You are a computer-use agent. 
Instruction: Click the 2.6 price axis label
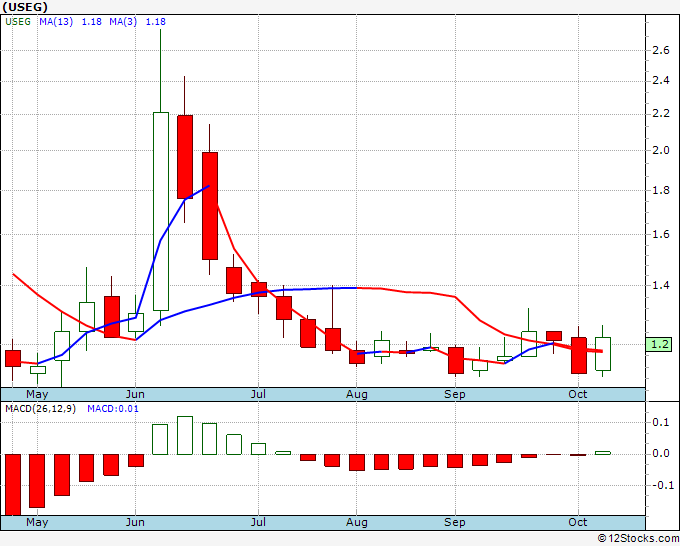(x=661, y=50)
